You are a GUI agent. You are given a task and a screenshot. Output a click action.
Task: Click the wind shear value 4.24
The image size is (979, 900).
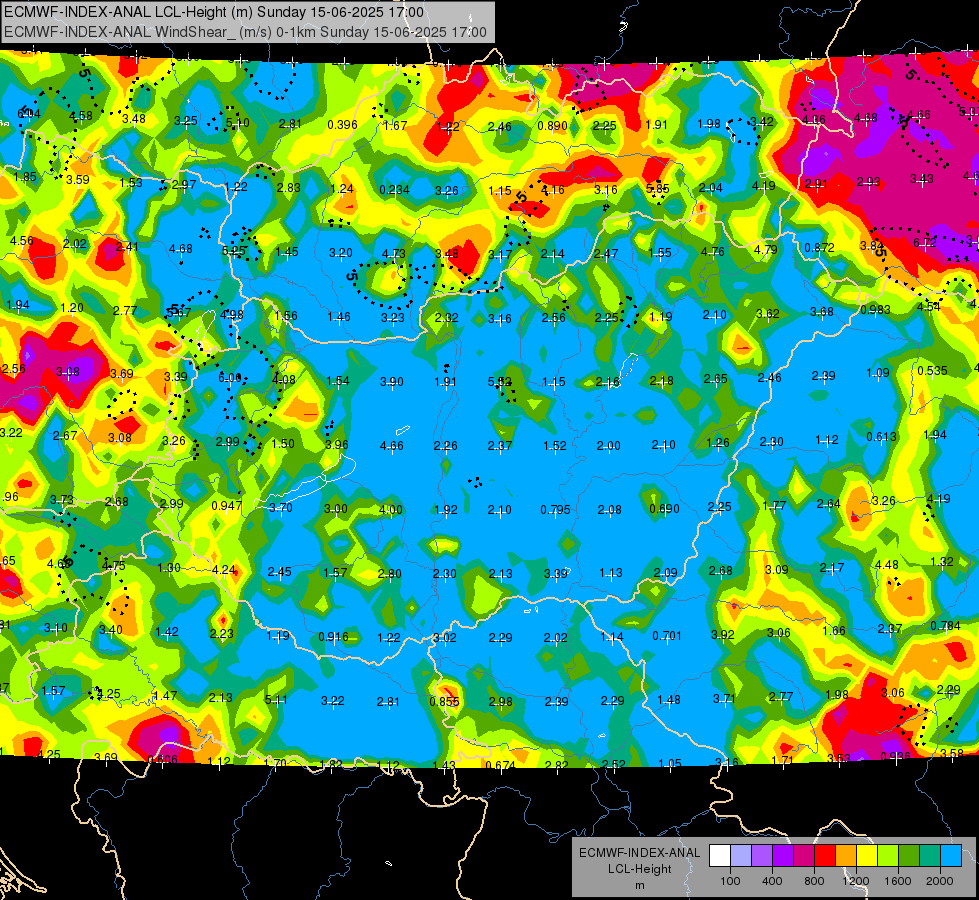tap(224, 570)
